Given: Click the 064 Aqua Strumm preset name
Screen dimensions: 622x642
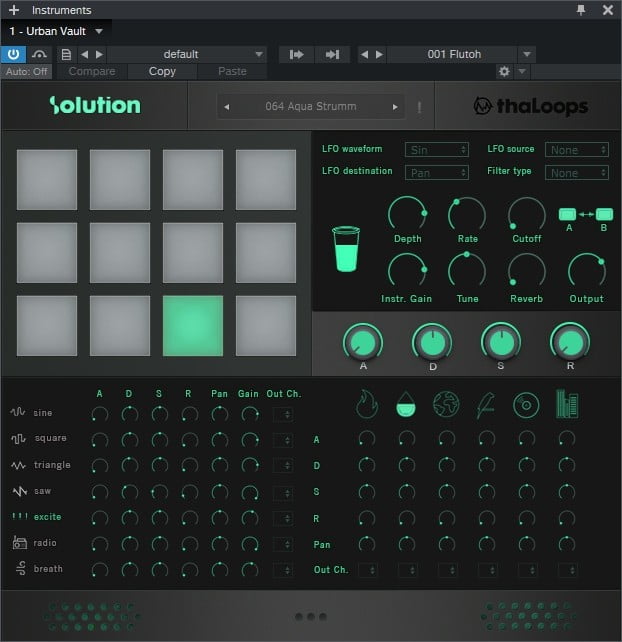Looking at the screenshot, I should (x=311, y=106).
